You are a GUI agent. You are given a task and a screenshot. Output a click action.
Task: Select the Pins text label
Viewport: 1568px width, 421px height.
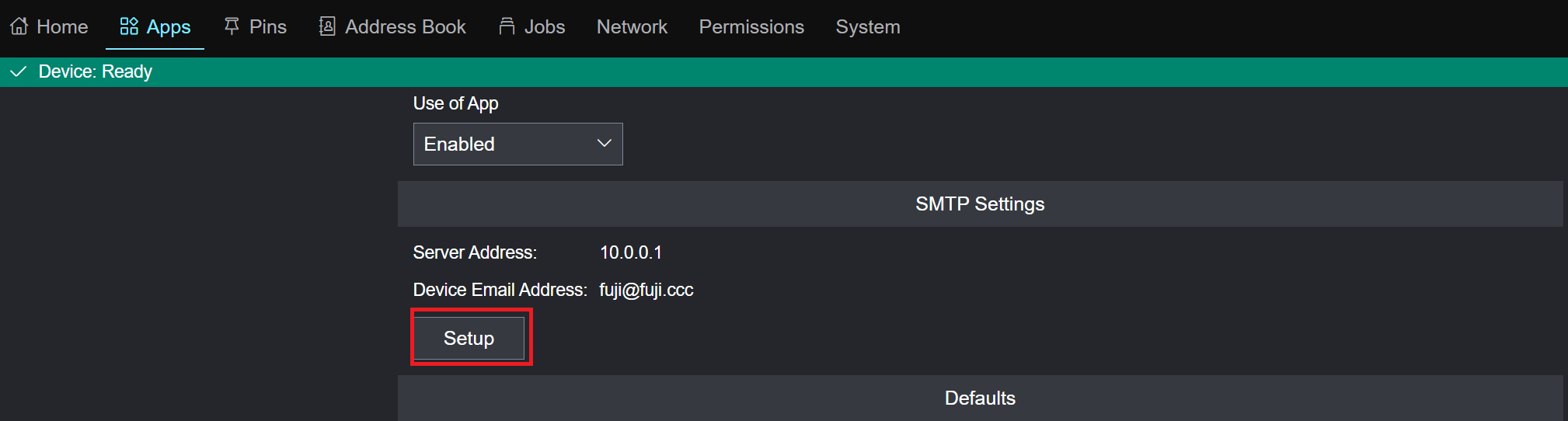[268, 26]
